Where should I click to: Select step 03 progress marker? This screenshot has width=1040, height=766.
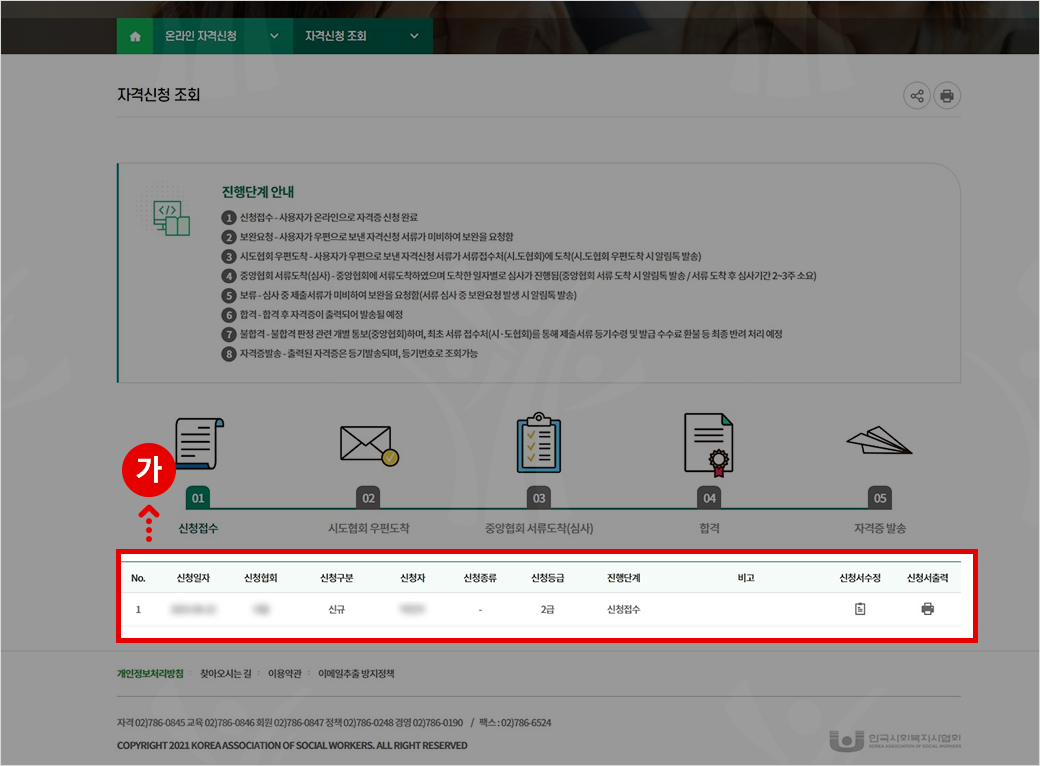coord(539,498)
